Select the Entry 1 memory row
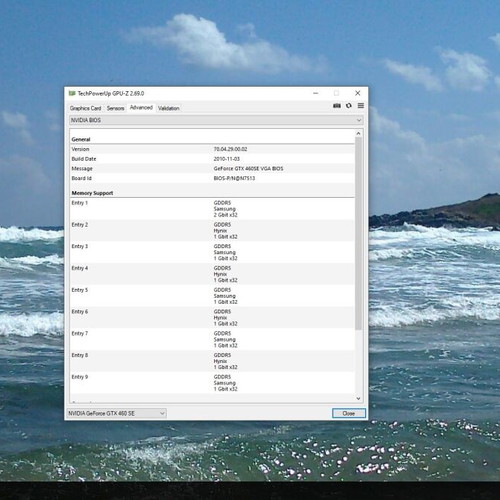This screenshot has height=500, width=500. pos(212,209)
